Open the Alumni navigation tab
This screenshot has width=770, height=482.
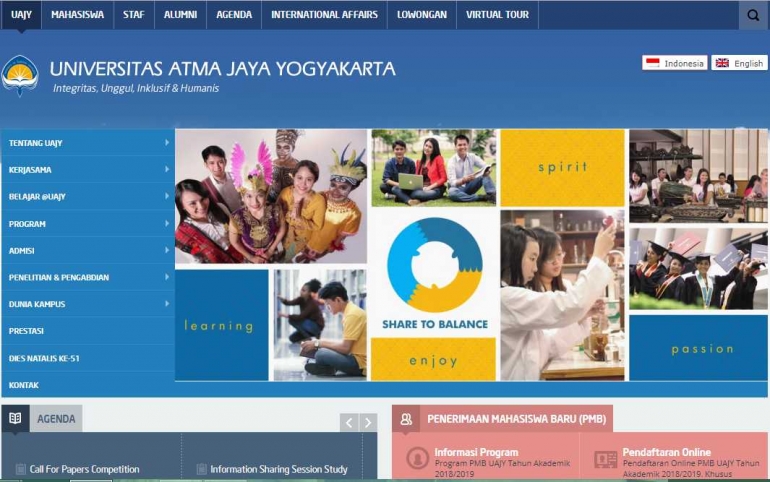180,15
